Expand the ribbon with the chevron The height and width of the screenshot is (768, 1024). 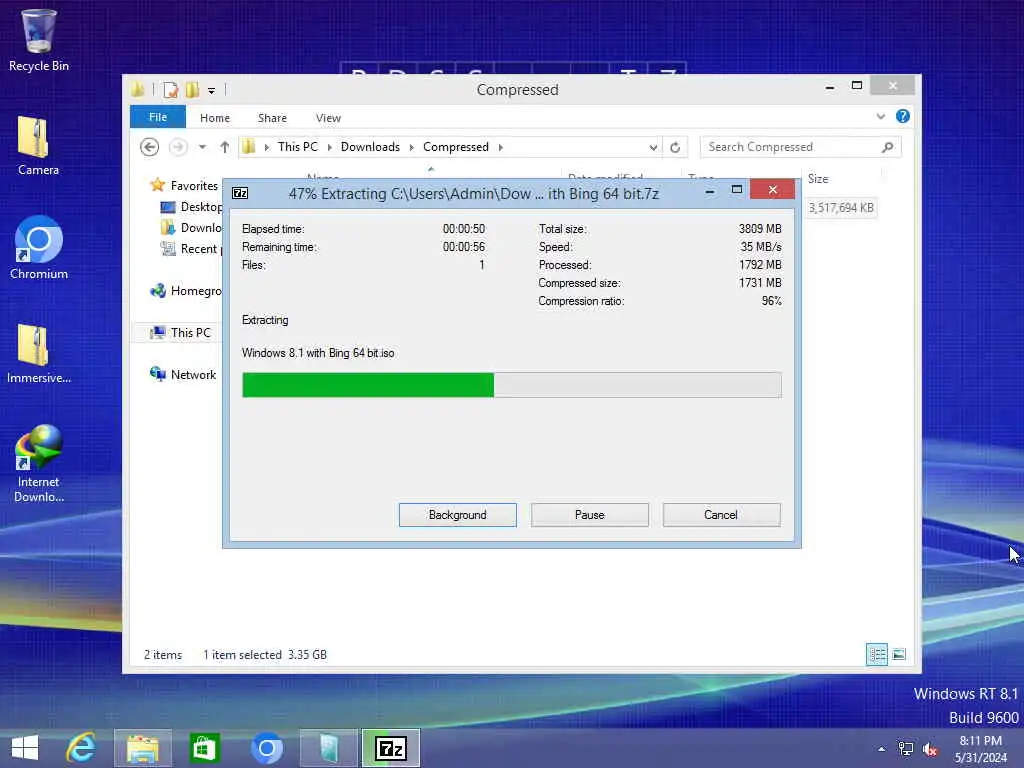point(880,116)
